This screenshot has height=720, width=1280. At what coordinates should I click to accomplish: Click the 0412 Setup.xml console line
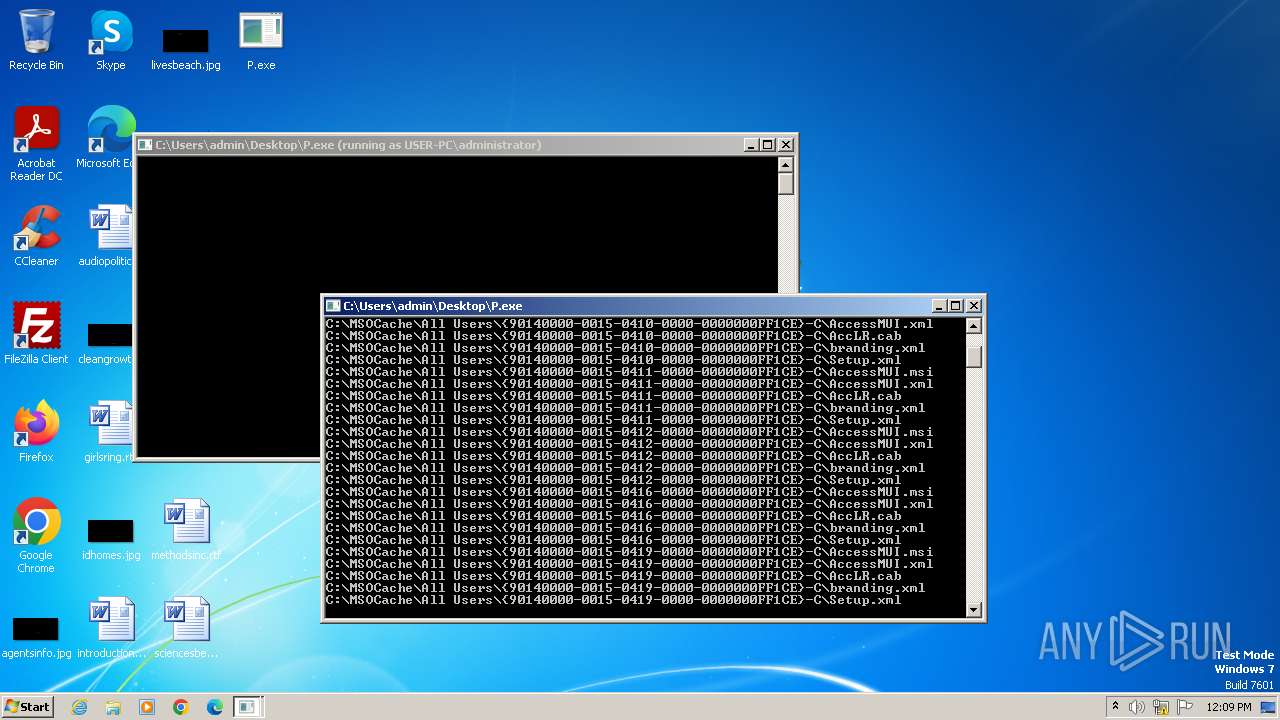tap(613, 480)
